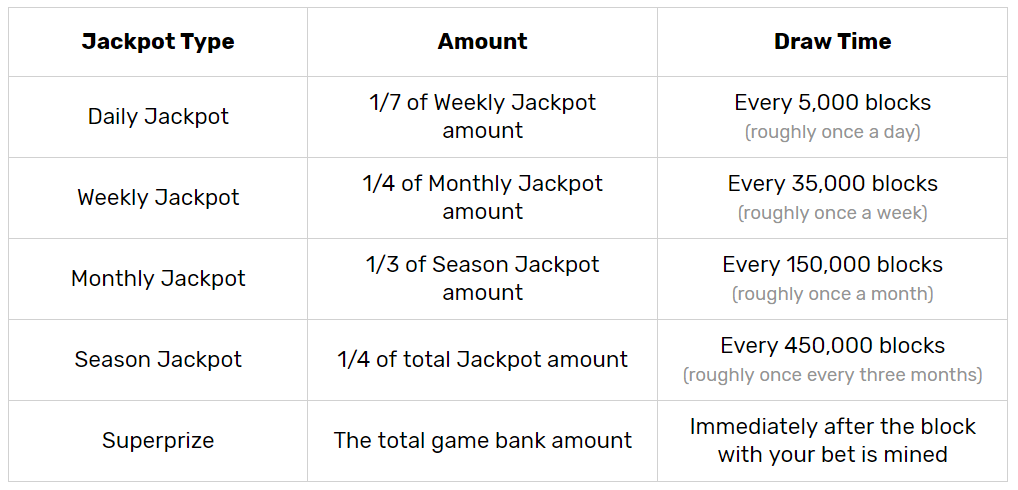This screenshot has height=490, width=1018.
Task: Select the Every 5,000 blocks text
Action: click(832, 103)
